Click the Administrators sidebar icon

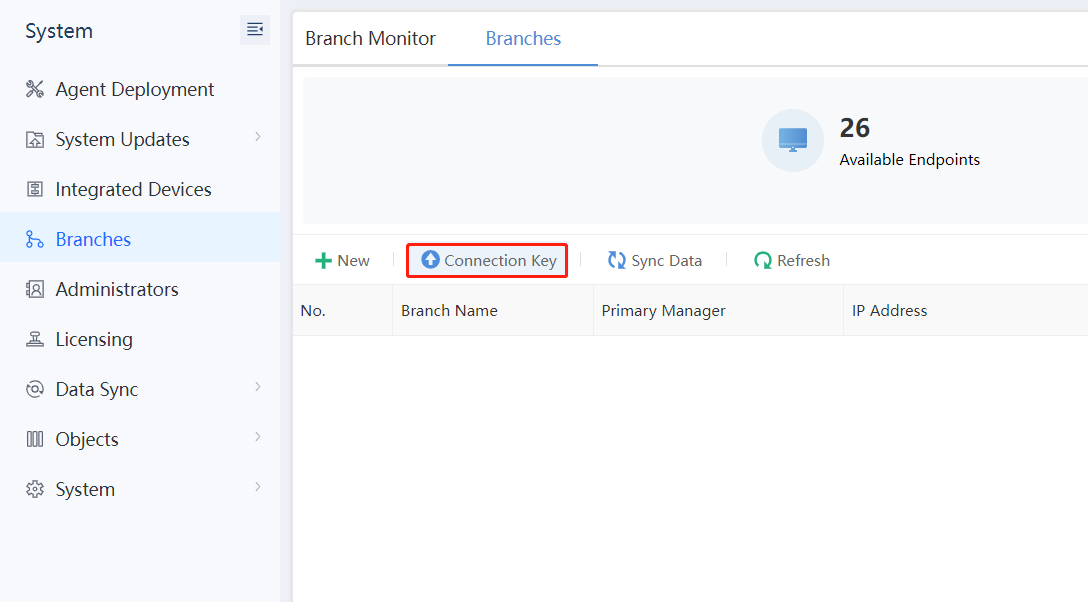point(35,290)
